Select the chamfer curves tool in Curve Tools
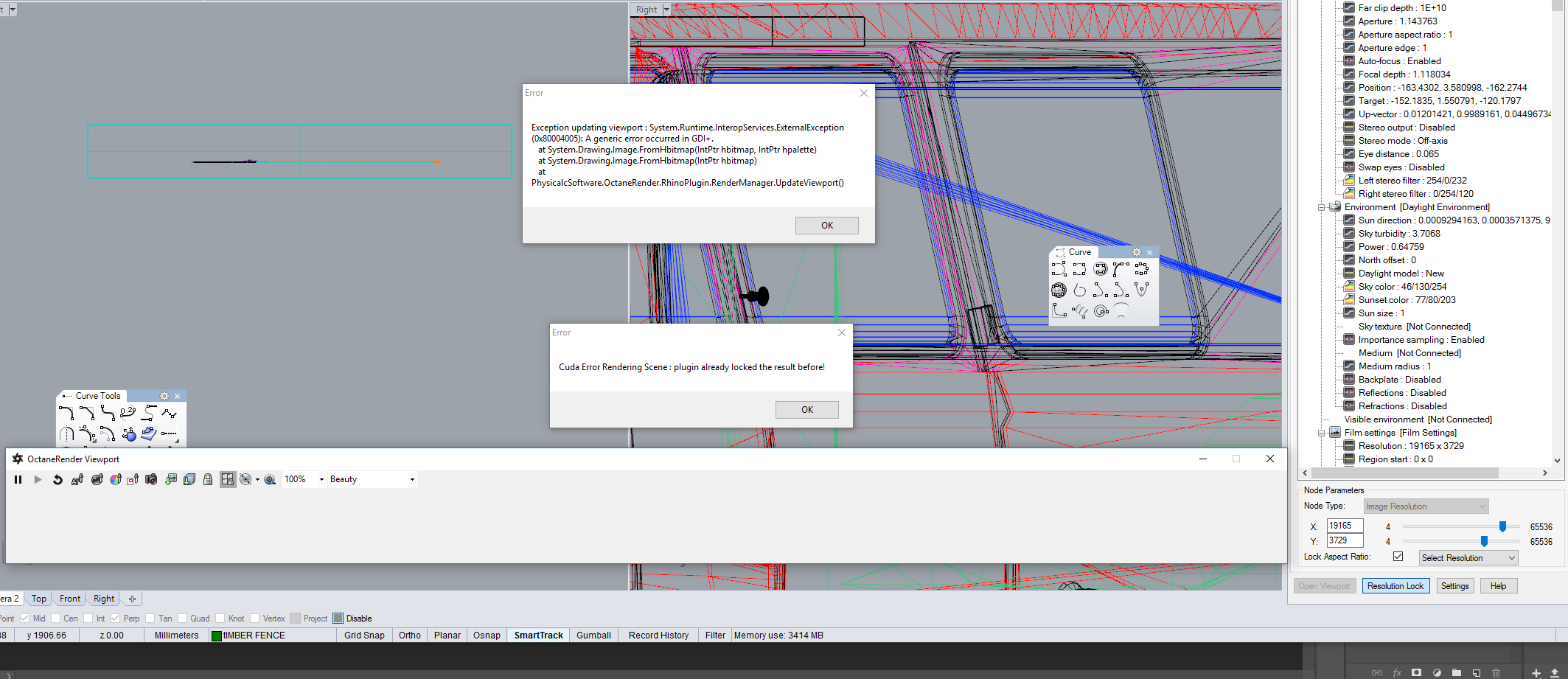 coord(87,414)
